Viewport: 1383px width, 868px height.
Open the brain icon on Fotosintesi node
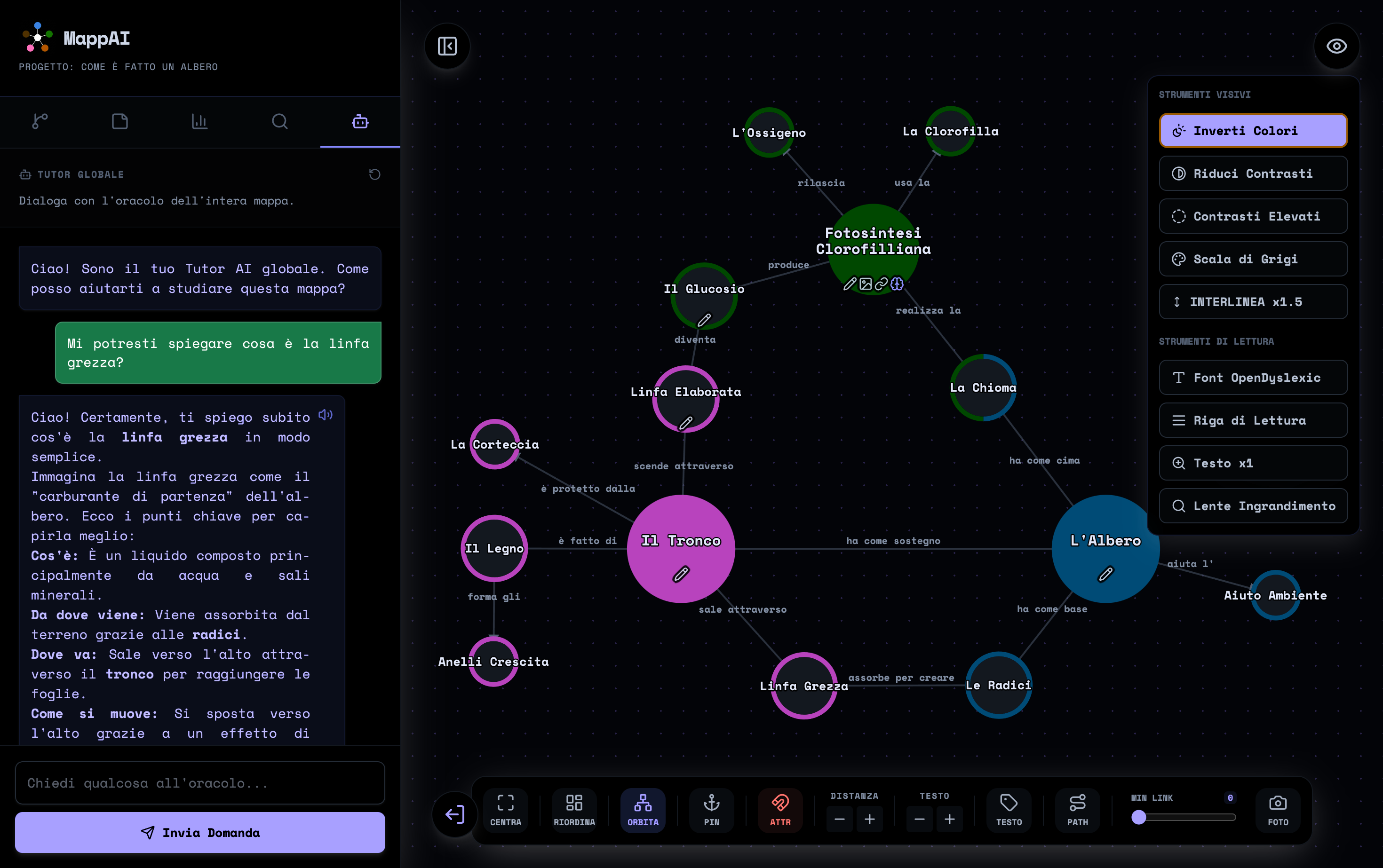[x=897, y=284]
